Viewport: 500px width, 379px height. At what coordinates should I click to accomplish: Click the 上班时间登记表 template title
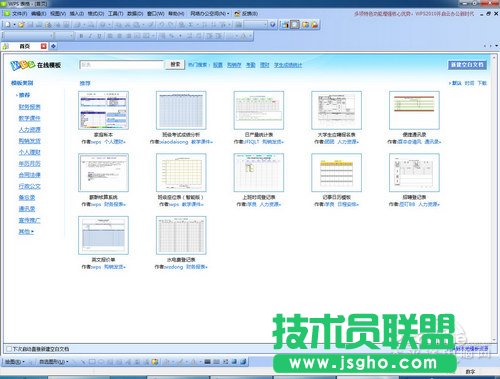(x=259, y=197)
